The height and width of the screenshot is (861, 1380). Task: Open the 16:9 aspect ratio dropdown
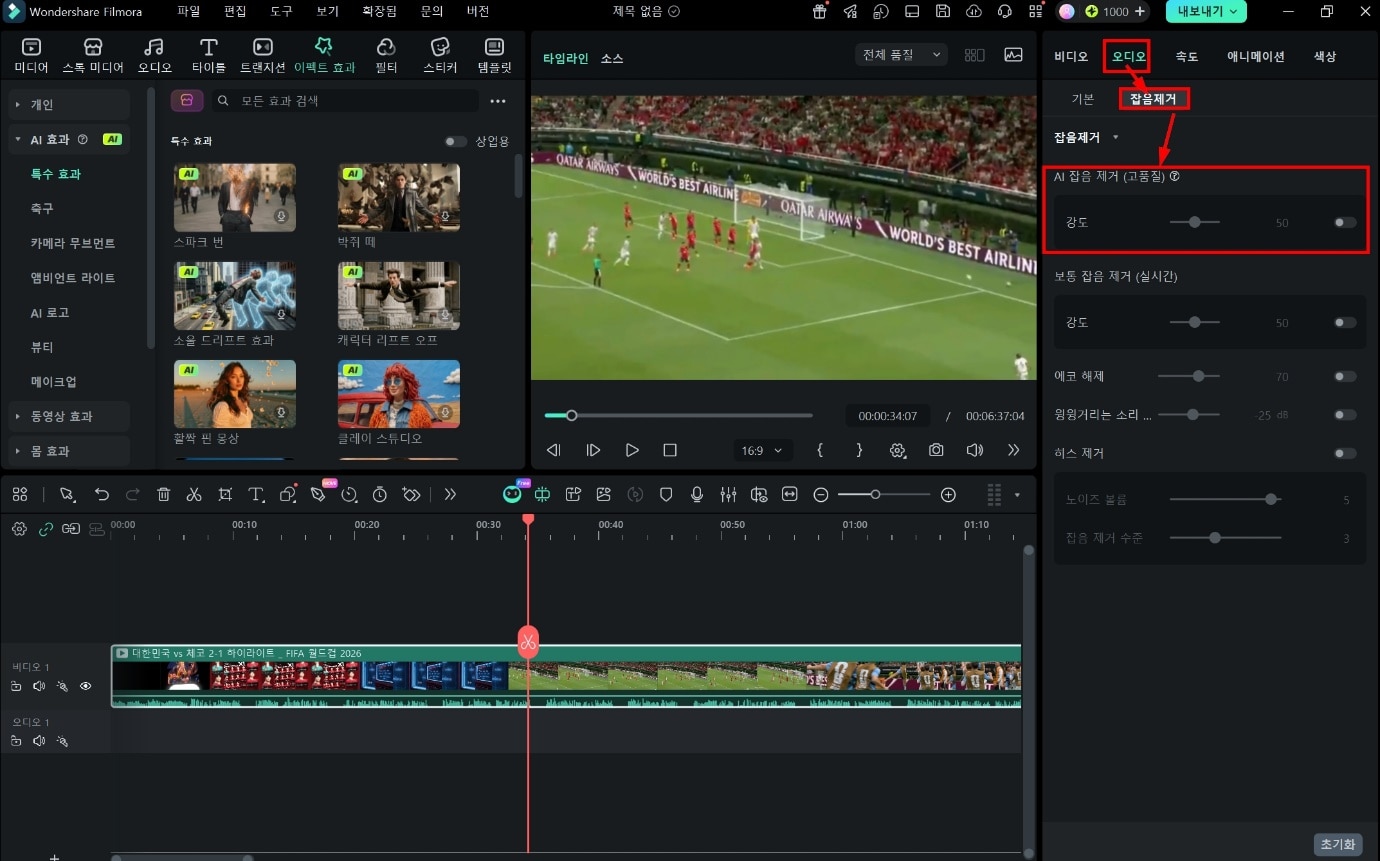[763, 451]
